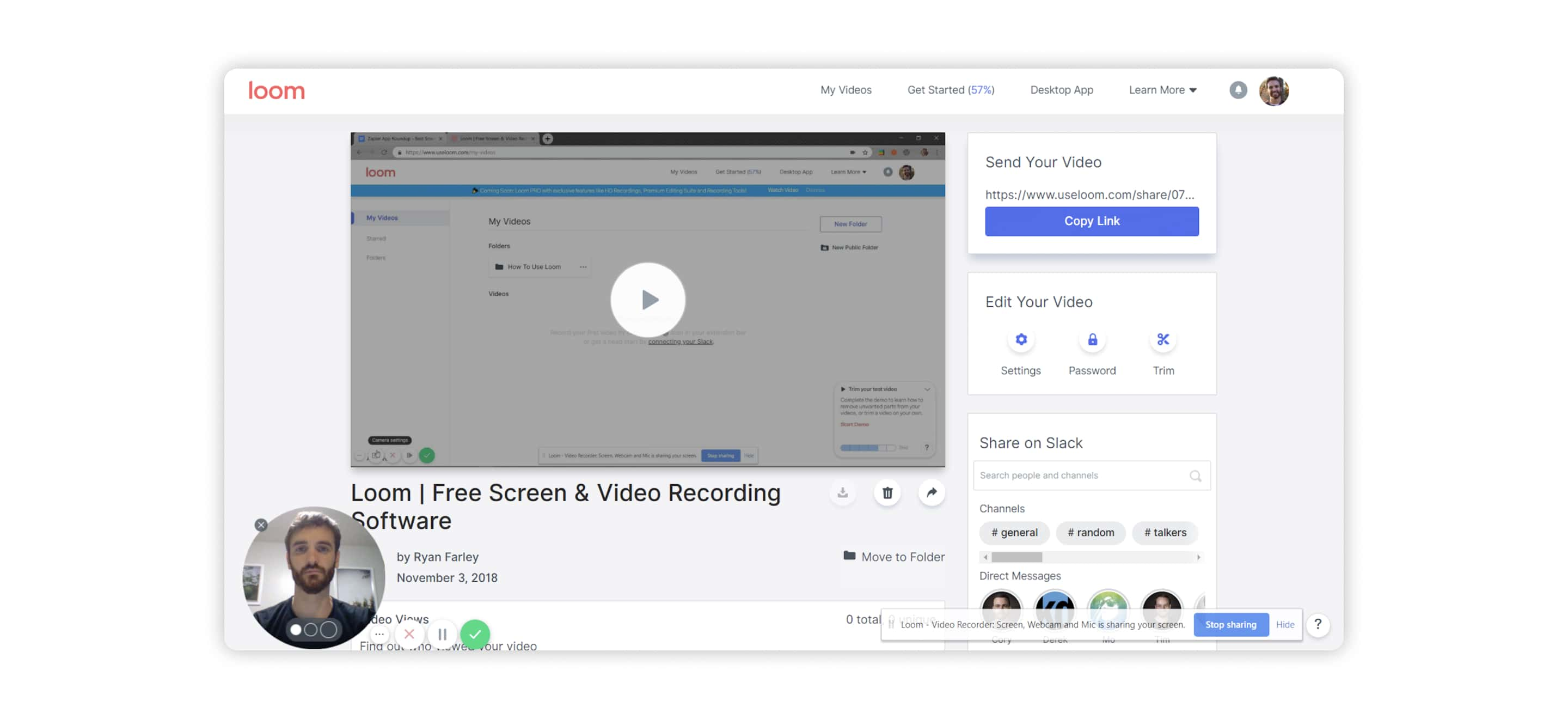Open Desktop App menu item
This screenshot has height=719, width=1568.
[x=1061, y=90]
